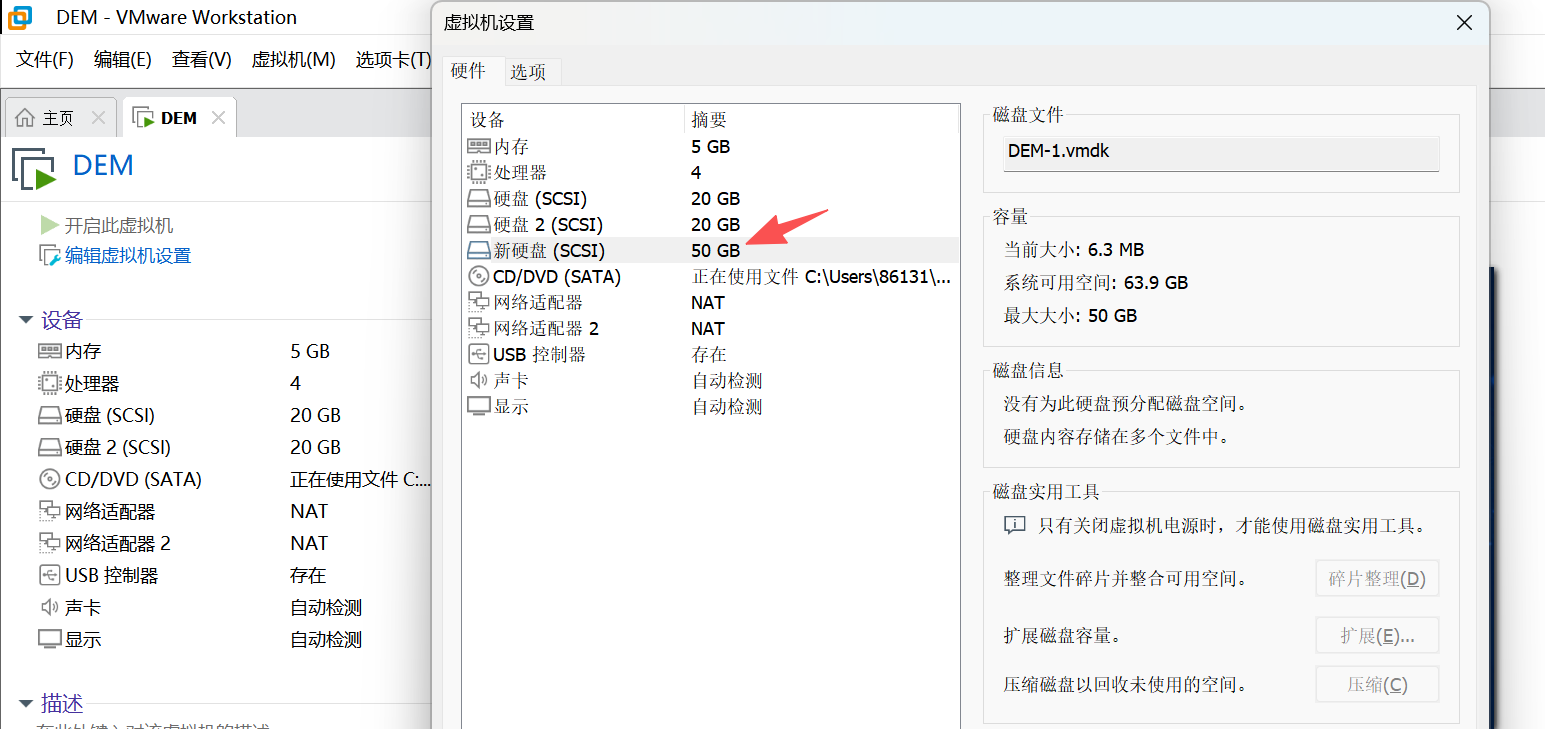The height and width of the screenshot is (729, 1545).
Task: Click 没有为此硬盘预分配磁盘空间 text
Action: (1125, 405)
